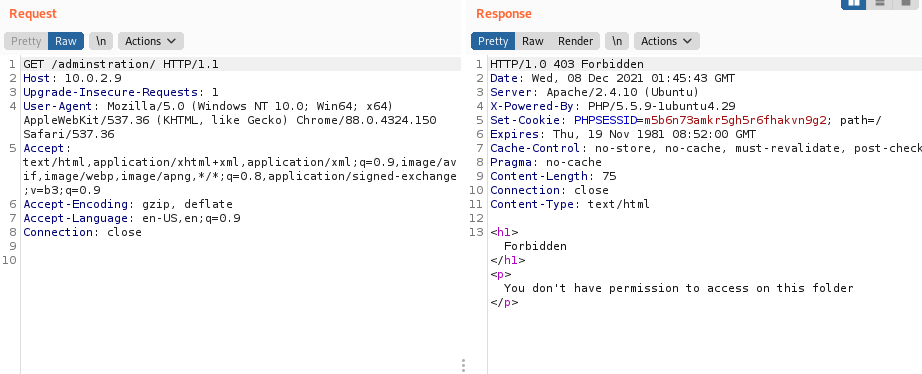Click the Safari/537.36 wrapped User-Agent line
922x374 pixels.
coord(69,135)
